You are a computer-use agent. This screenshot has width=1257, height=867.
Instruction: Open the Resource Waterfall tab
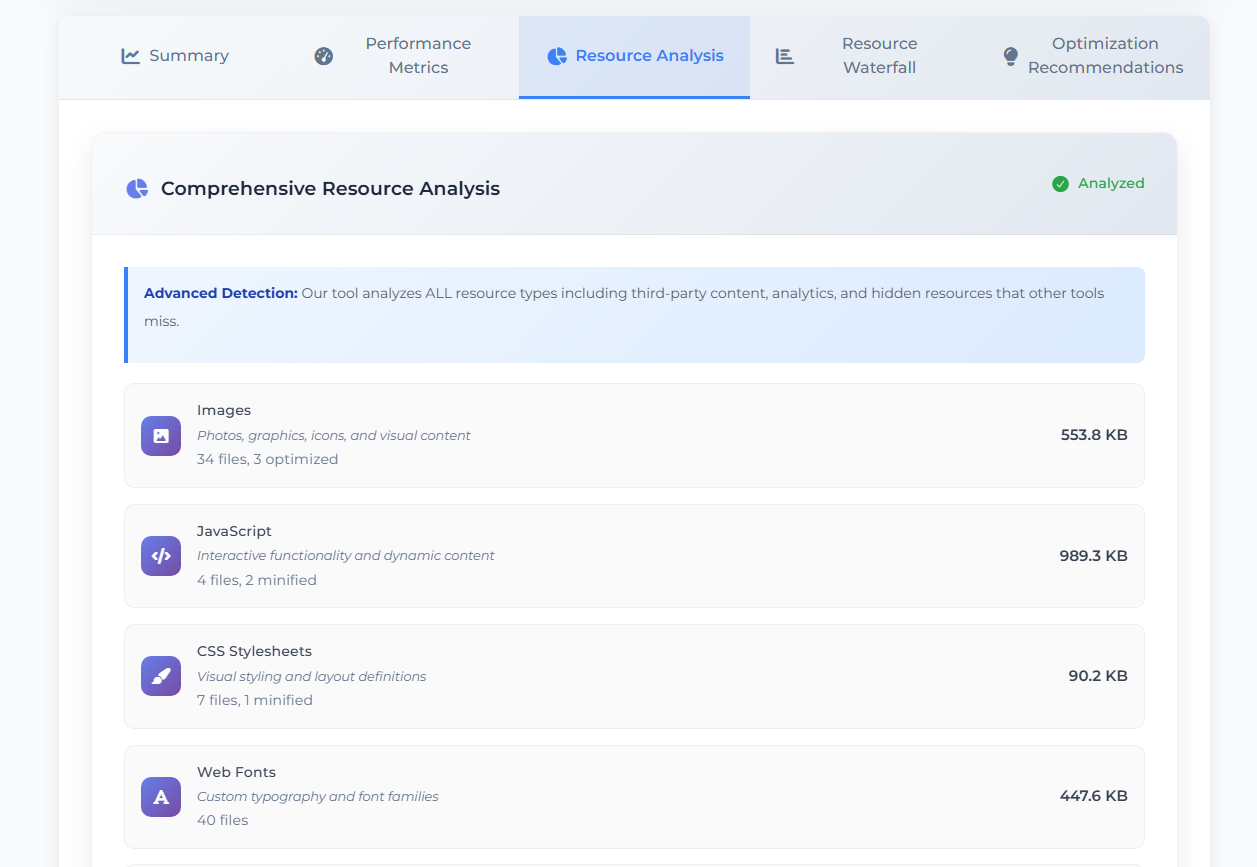pos(865,56)
